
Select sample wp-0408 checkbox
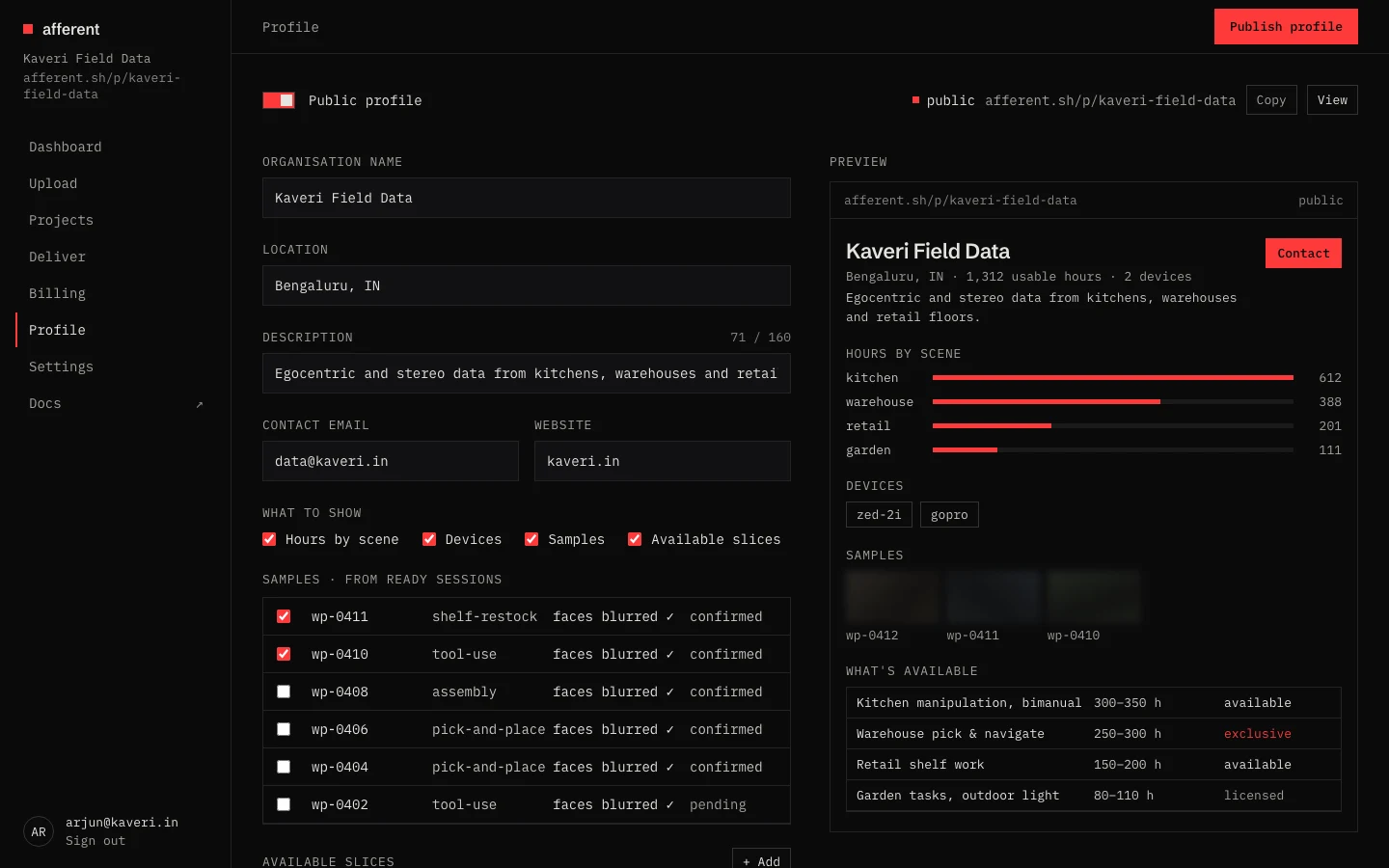tap(284, 692)
